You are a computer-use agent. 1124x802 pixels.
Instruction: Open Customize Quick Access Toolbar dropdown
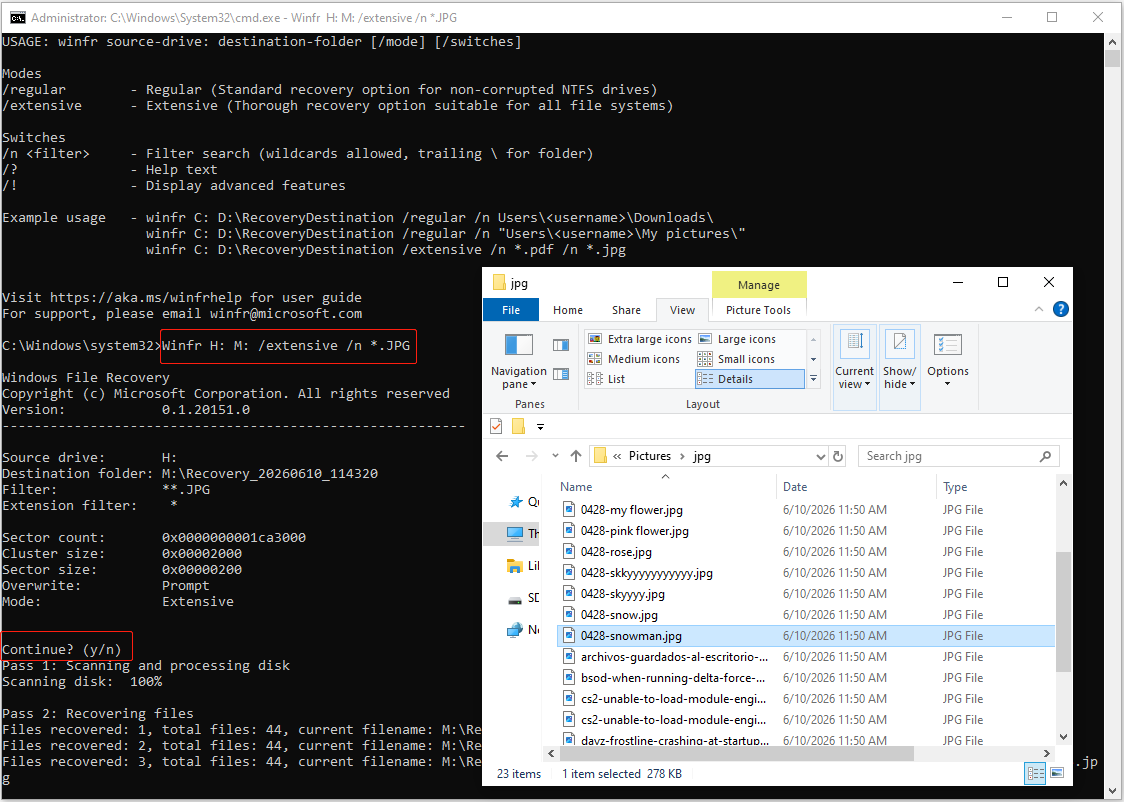(540, 427)
